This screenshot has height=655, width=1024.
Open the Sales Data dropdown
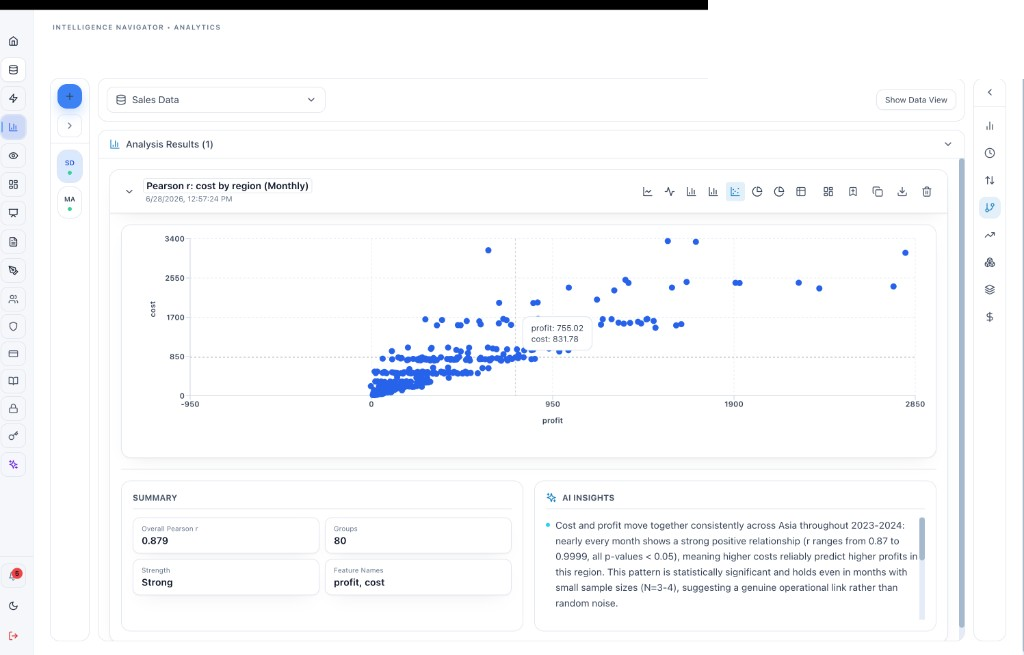tap(216, 100)
